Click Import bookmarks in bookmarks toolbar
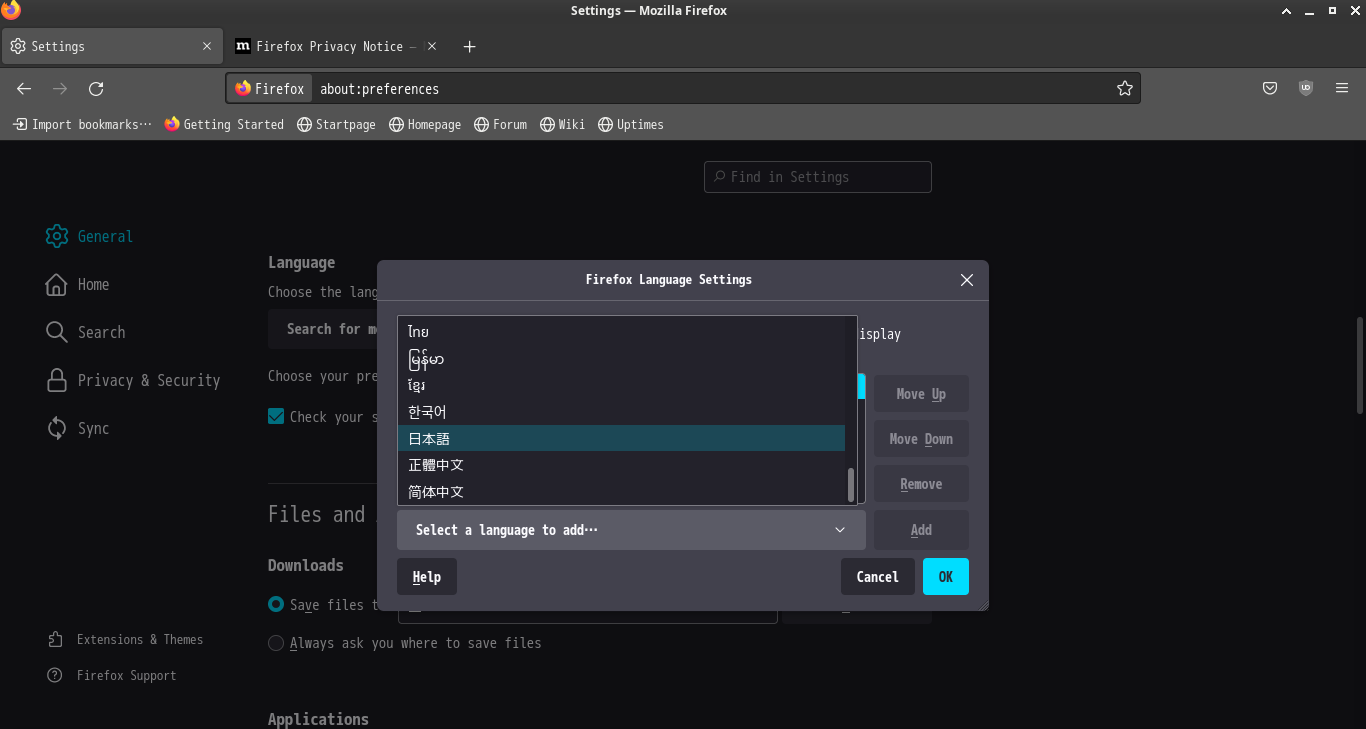 pos(82,124)
